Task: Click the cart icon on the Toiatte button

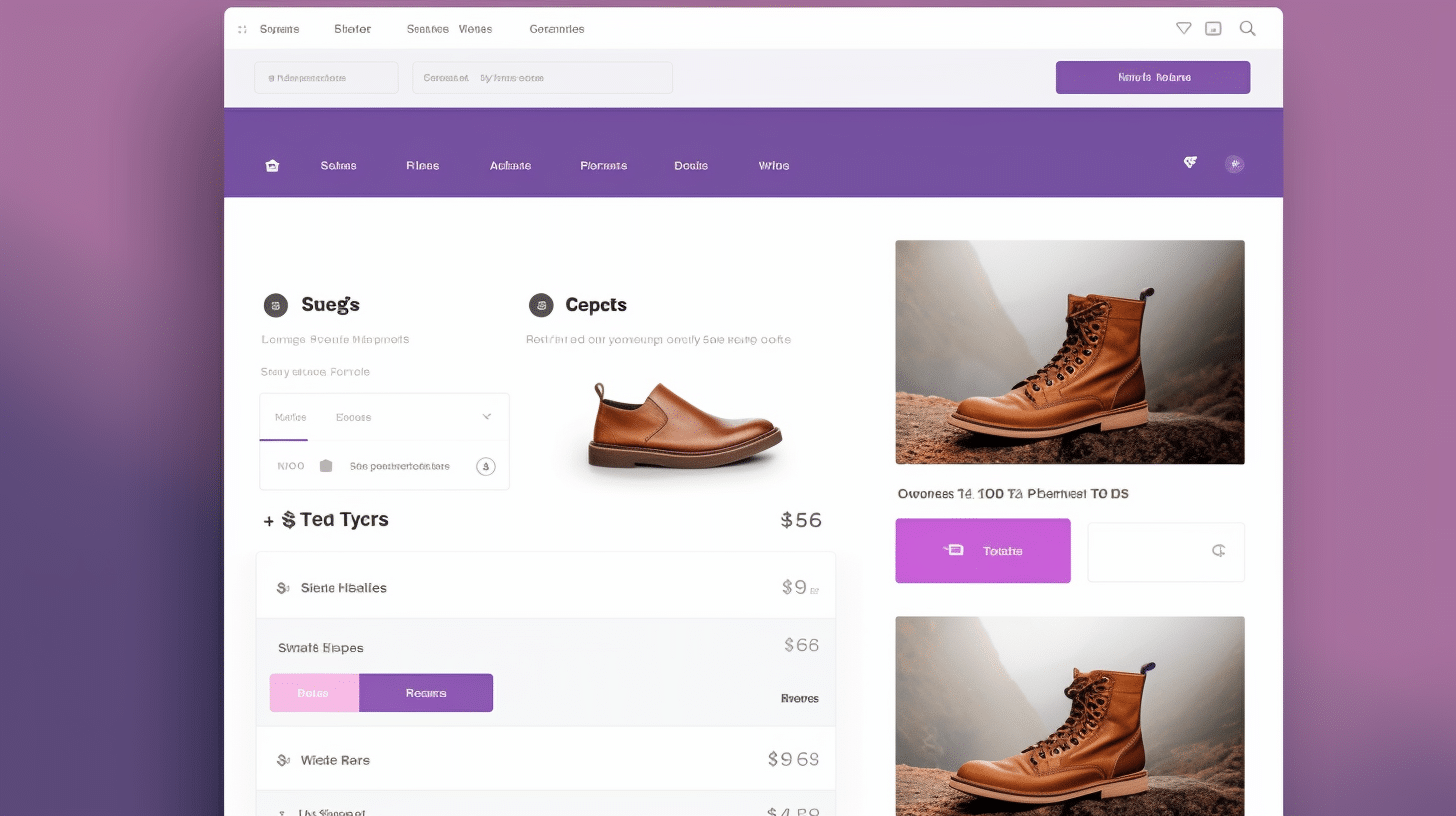Action: [x=954, y=550]
